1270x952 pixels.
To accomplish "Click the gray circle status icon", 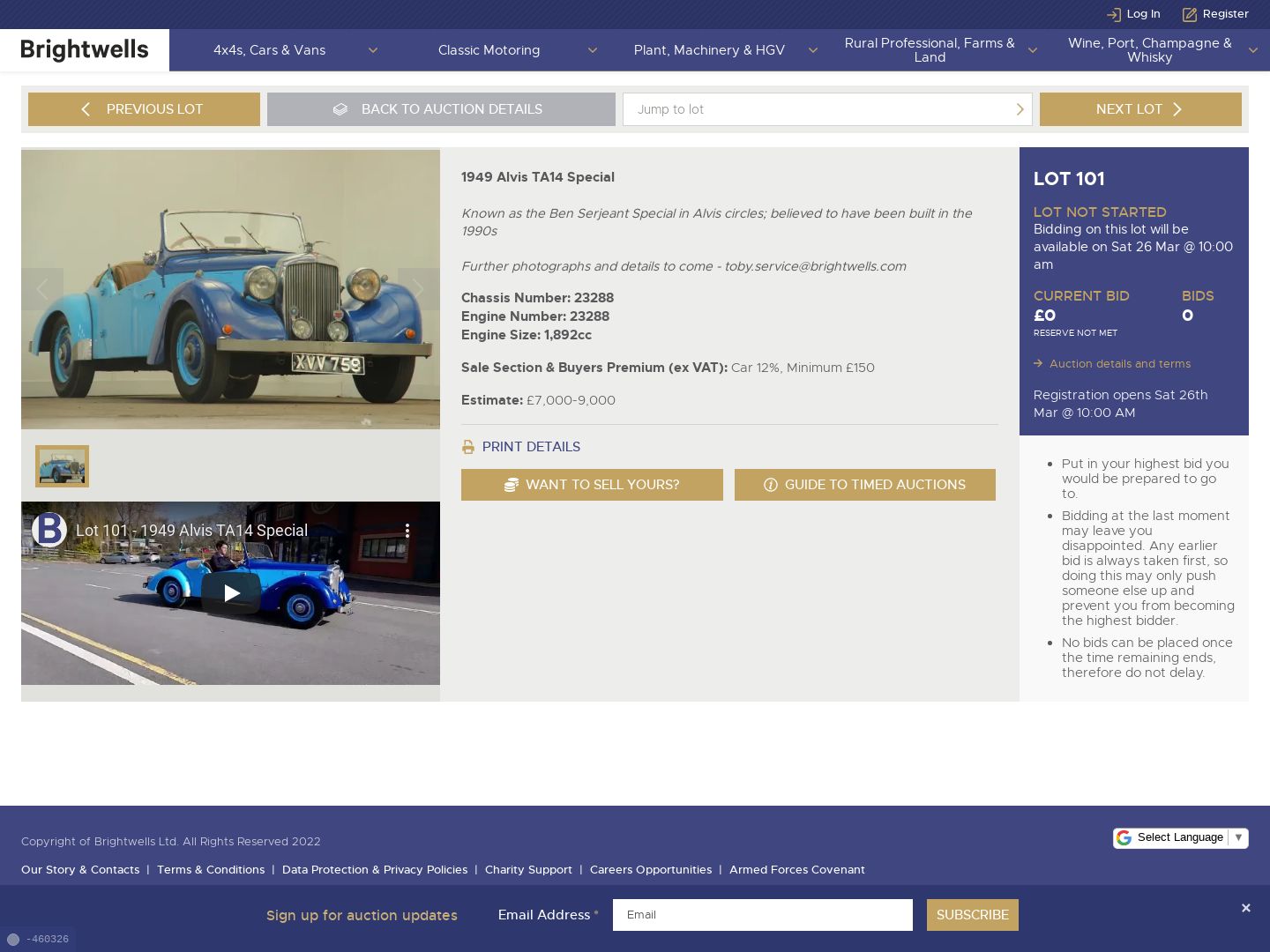I will tap(13, 940).
